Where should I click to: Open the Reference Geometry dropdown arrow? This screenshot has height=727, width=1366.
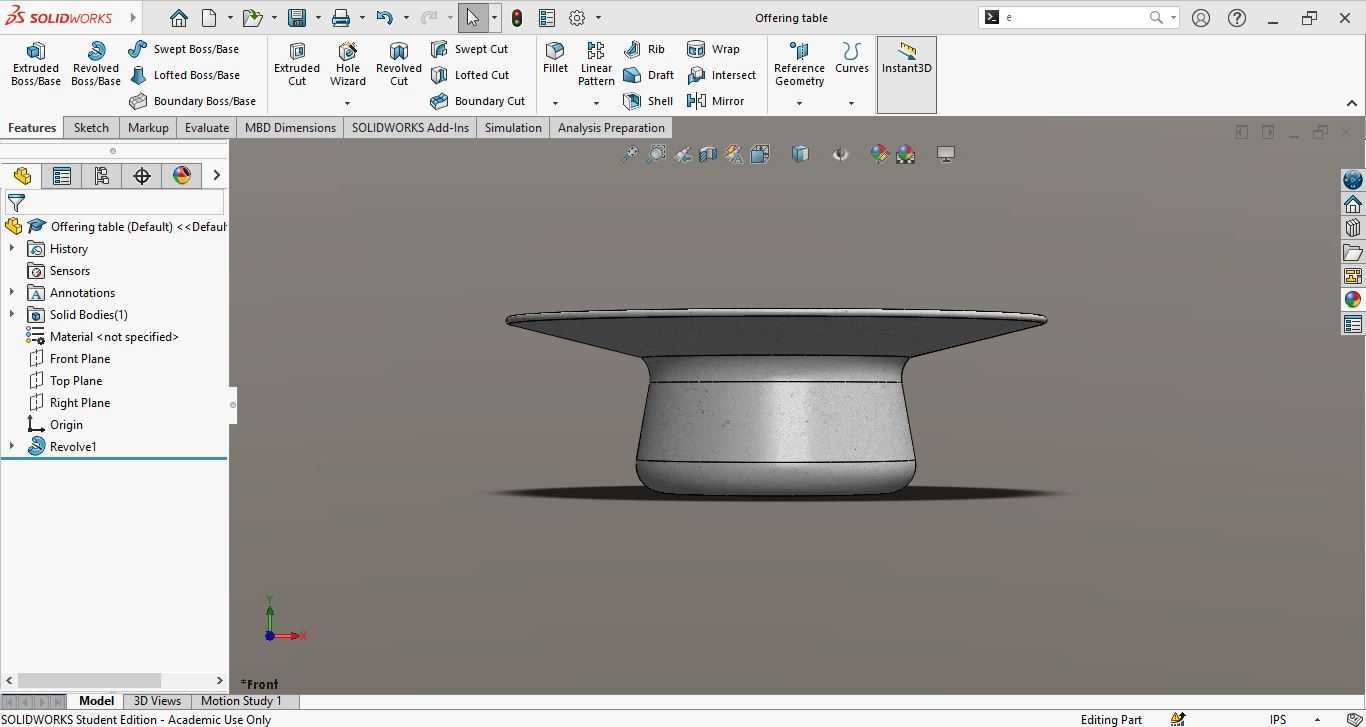click(799, 103)
